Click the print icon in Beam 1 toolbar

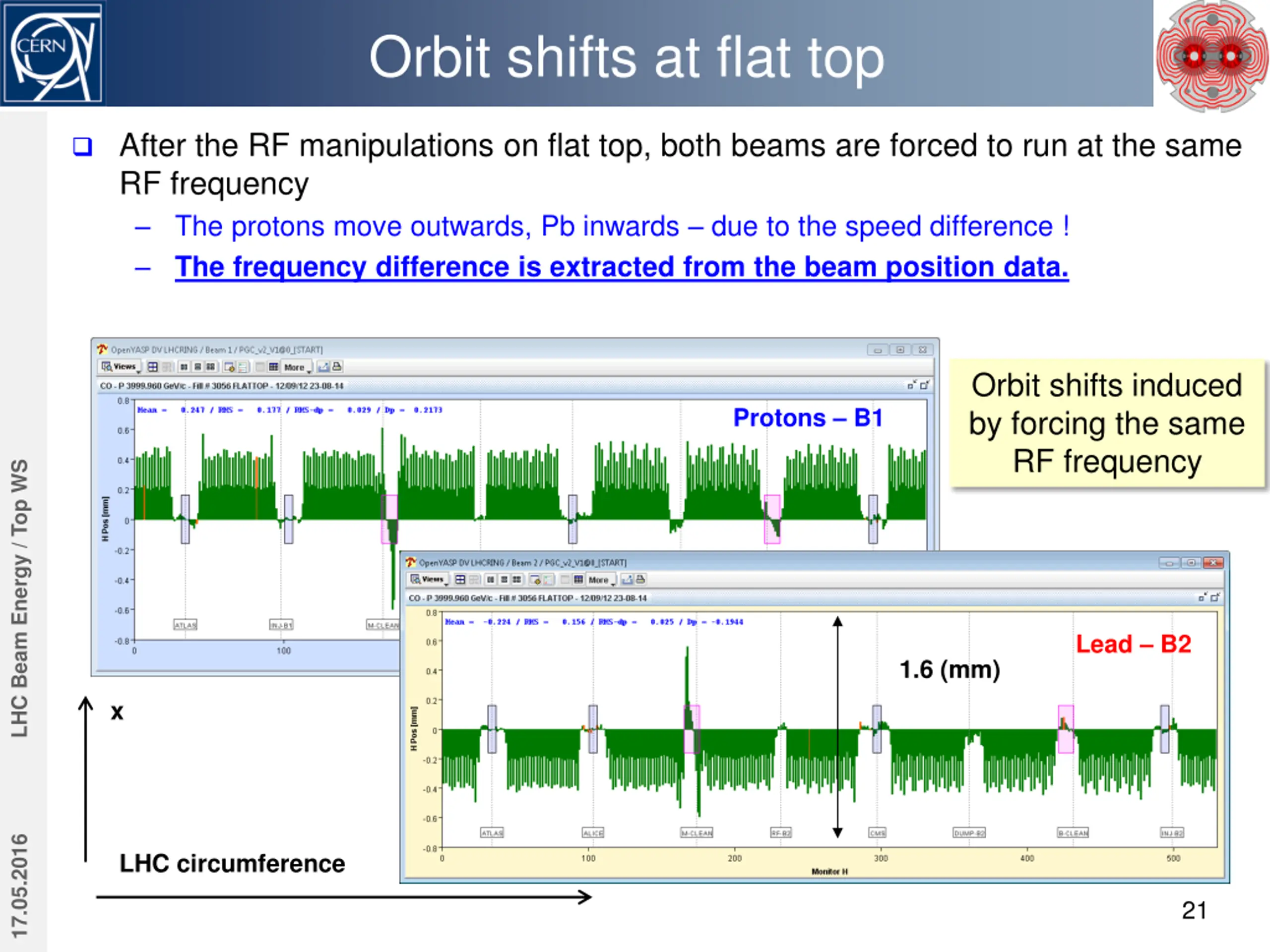(338, 367)
